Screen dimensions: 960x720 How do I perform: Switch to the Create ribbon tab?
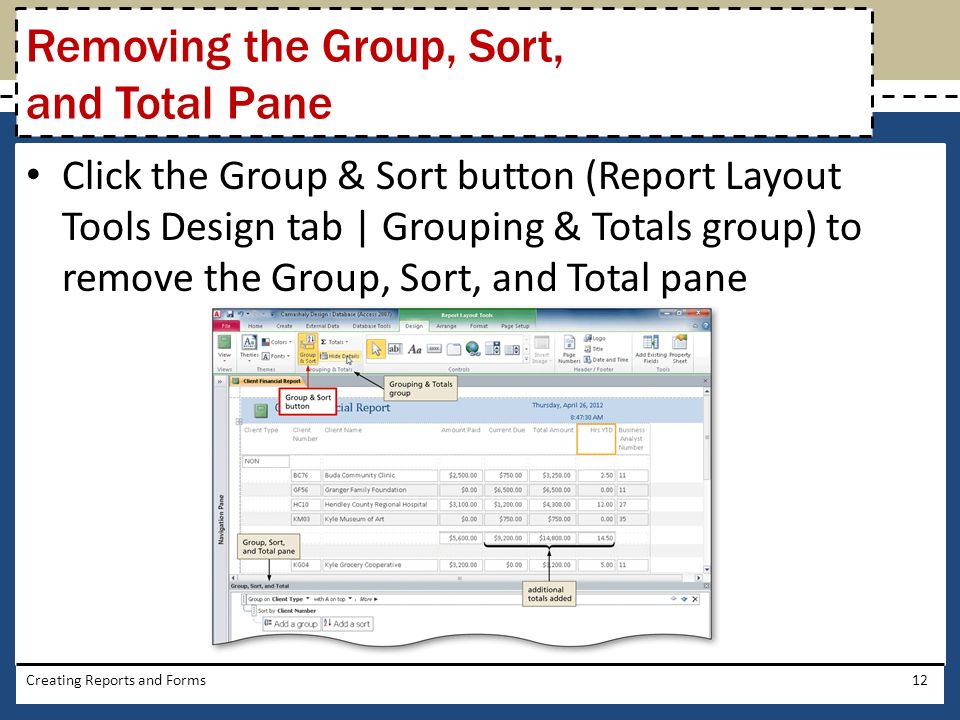coord(284,326)
